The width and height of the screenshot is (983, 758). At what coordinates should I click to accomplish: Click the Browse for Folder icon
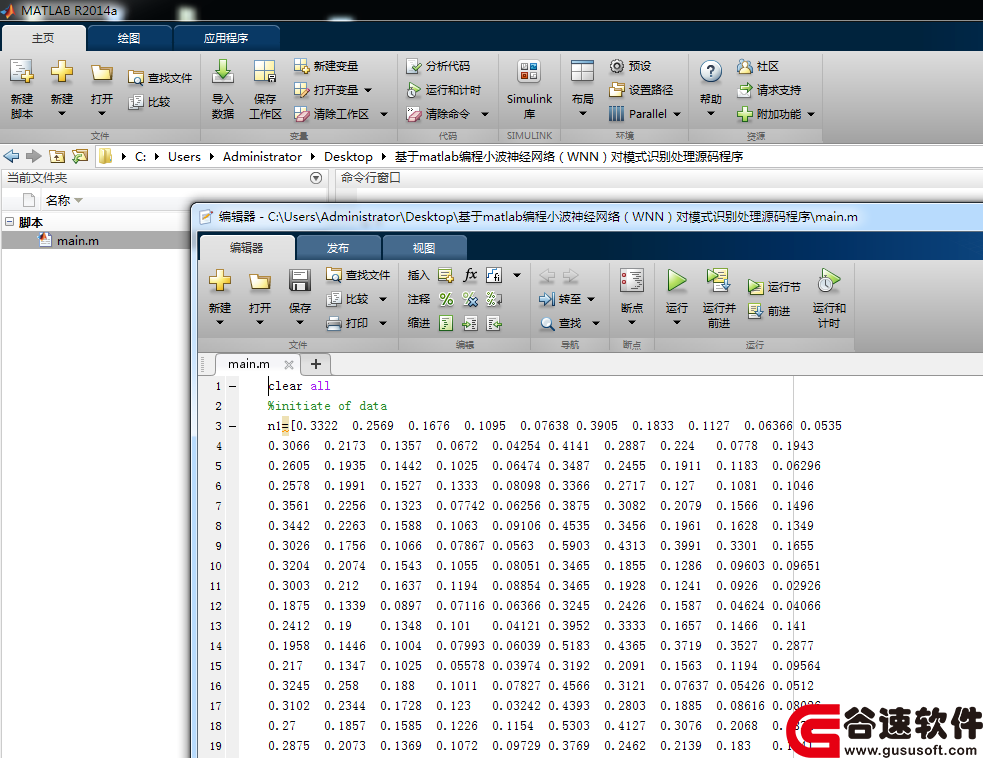(80, 156)
